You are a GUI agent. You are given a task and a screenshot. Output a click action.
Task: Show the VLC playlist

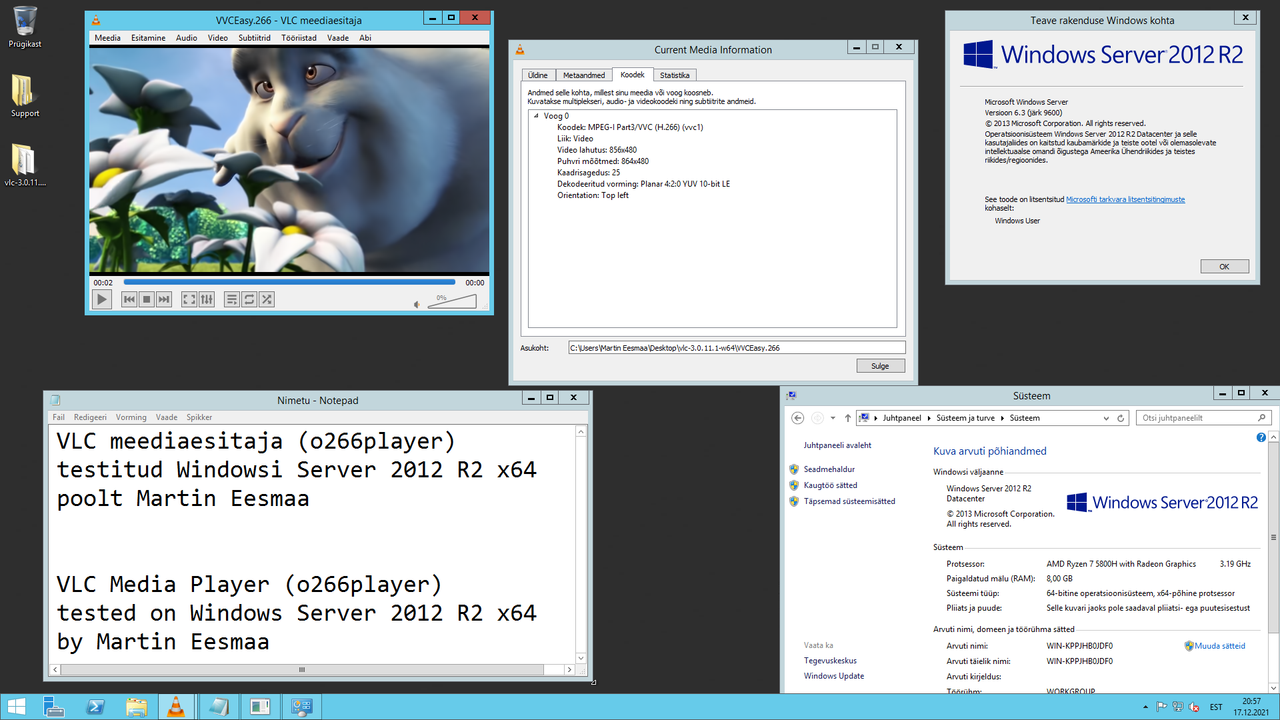231,299
